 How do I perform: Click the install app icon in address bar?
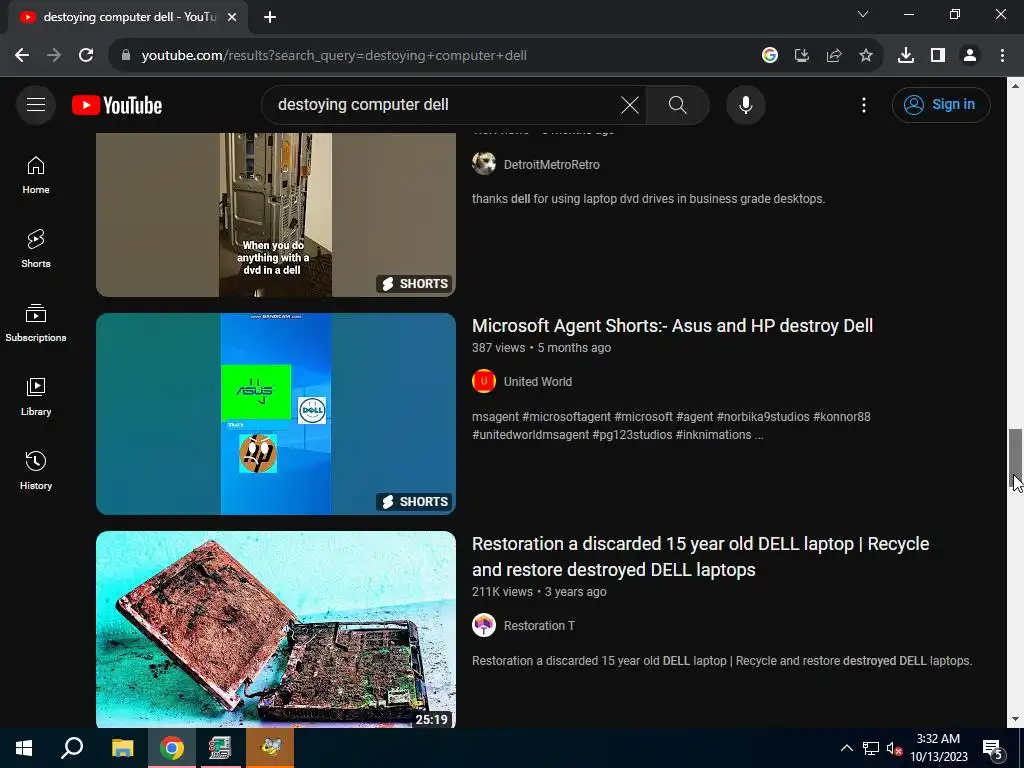[x=801, y=56]
